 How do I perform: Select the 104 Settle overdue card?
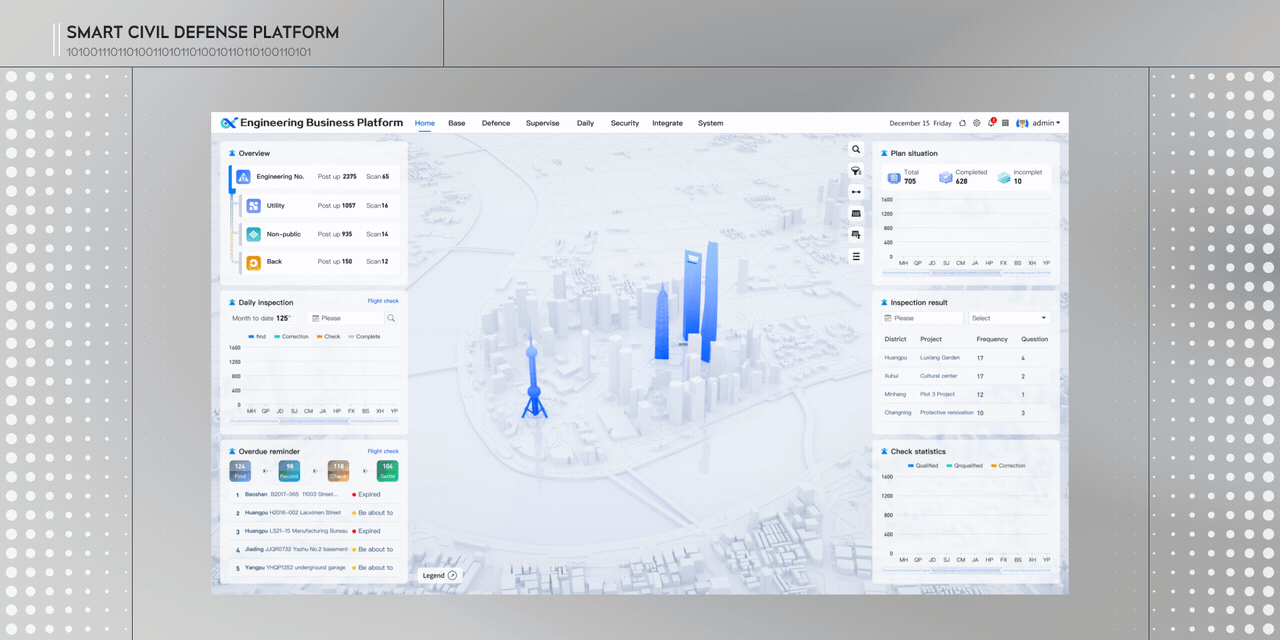point(387,470)
